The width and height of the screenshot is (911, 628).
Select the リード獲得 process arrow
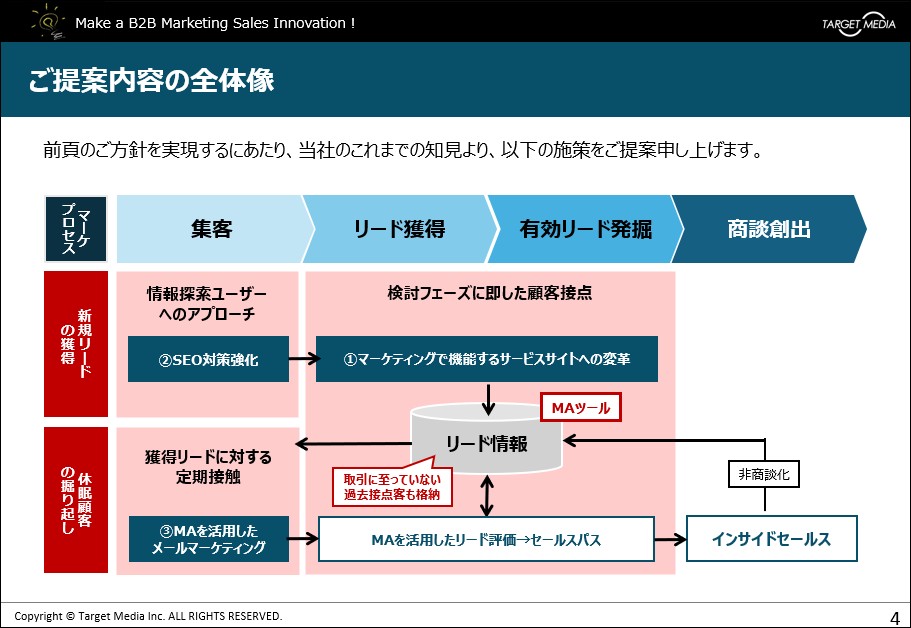click(400, 229)
